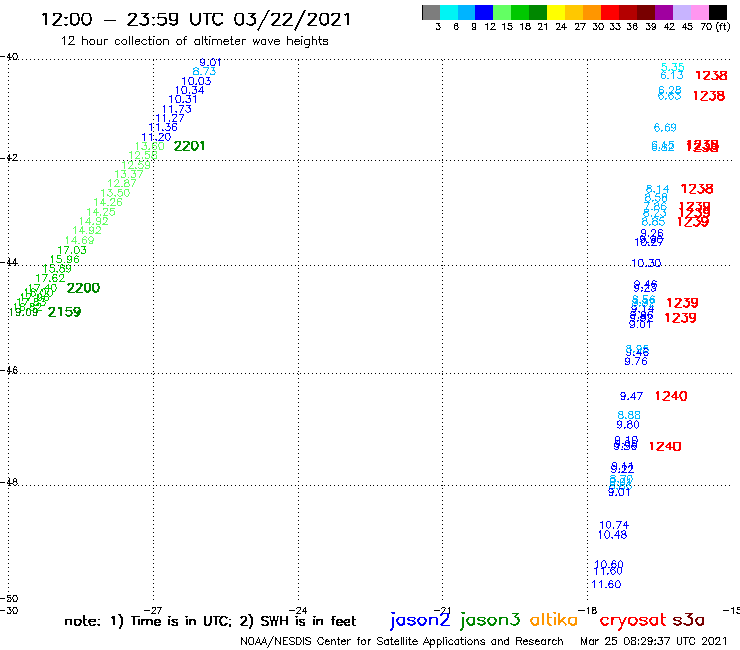Click the latitude axis label "-48"

pos(9,482)
